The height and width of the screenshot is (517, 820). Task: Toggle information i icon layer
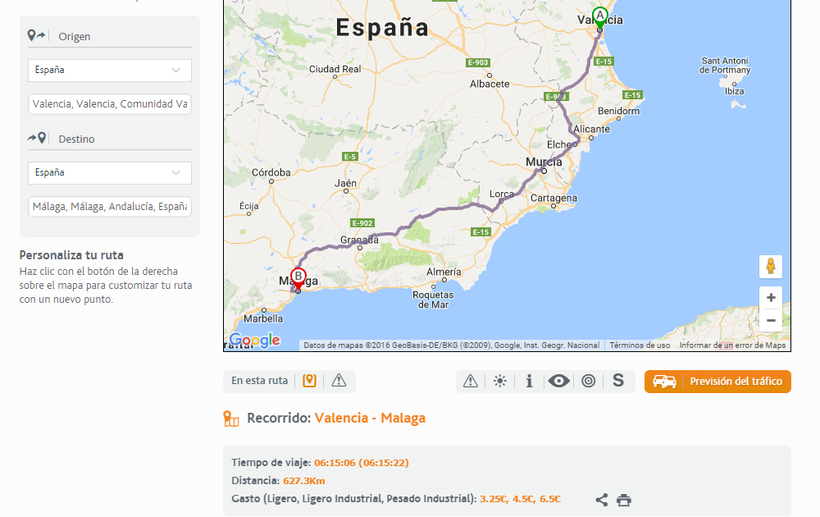tap(529, 381)
